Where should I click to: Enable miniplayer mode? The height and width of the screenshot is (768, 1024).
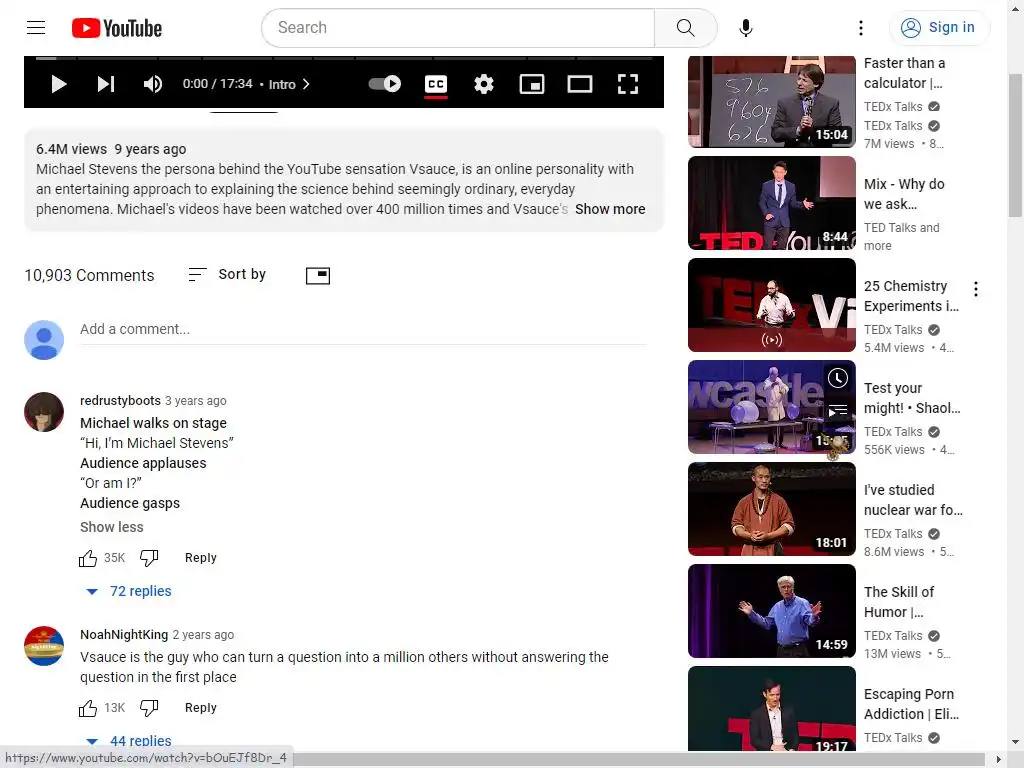(x=532, y=84)
